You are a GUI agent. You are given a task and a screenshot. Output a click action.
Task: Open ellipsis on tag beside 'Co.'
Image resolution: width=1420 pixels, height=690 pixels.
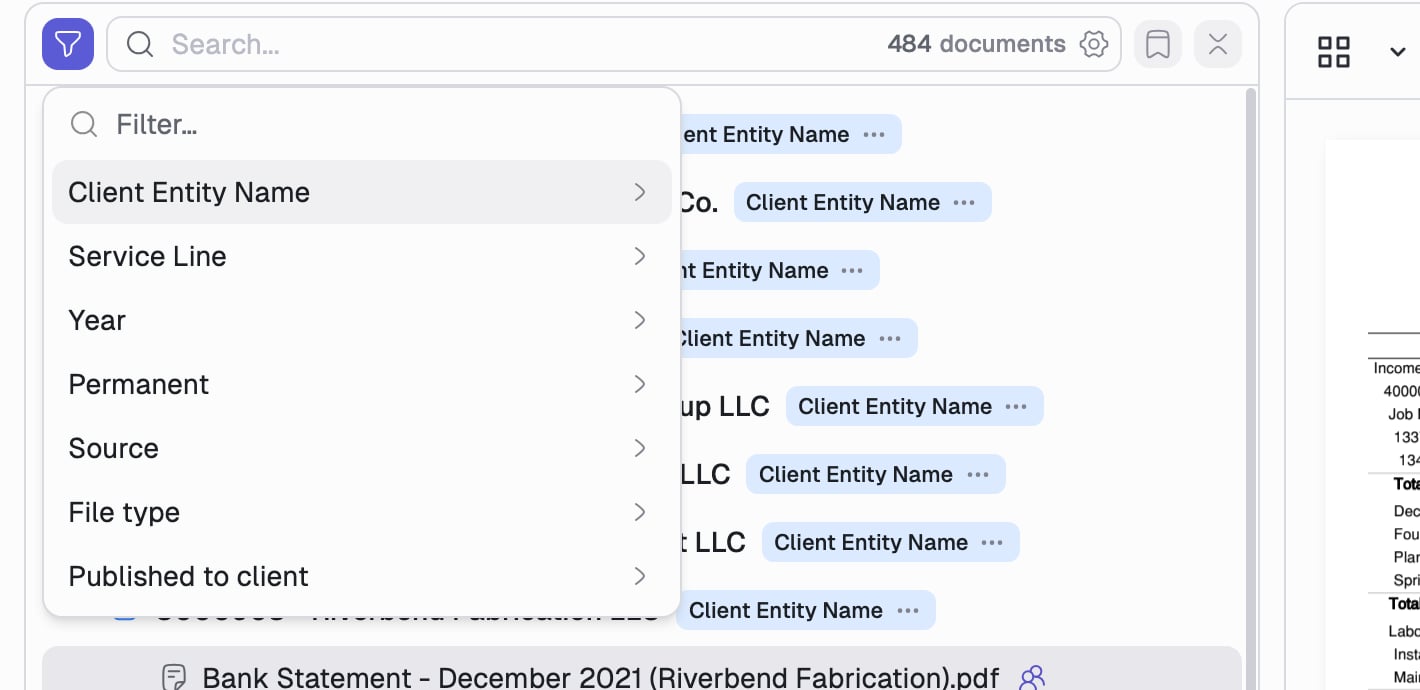(x=964, y=202)
